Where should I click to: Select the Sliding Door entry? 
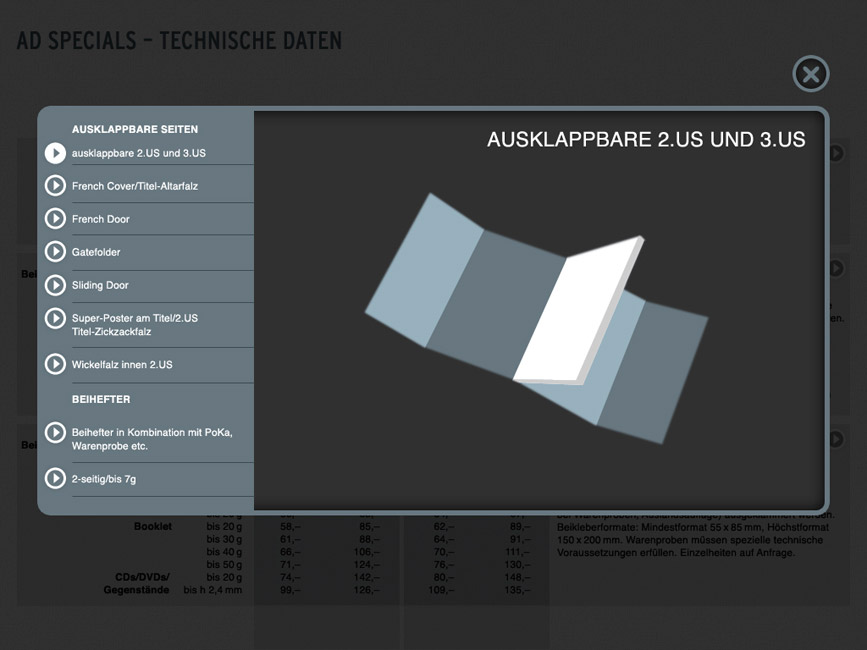100,285
